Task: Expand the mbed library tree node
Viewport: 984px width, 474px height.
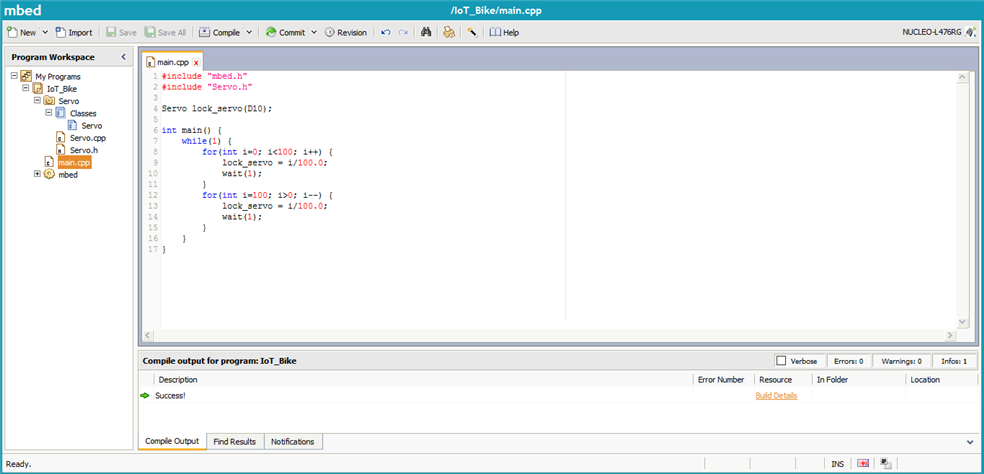Action: tap(38, 174)
